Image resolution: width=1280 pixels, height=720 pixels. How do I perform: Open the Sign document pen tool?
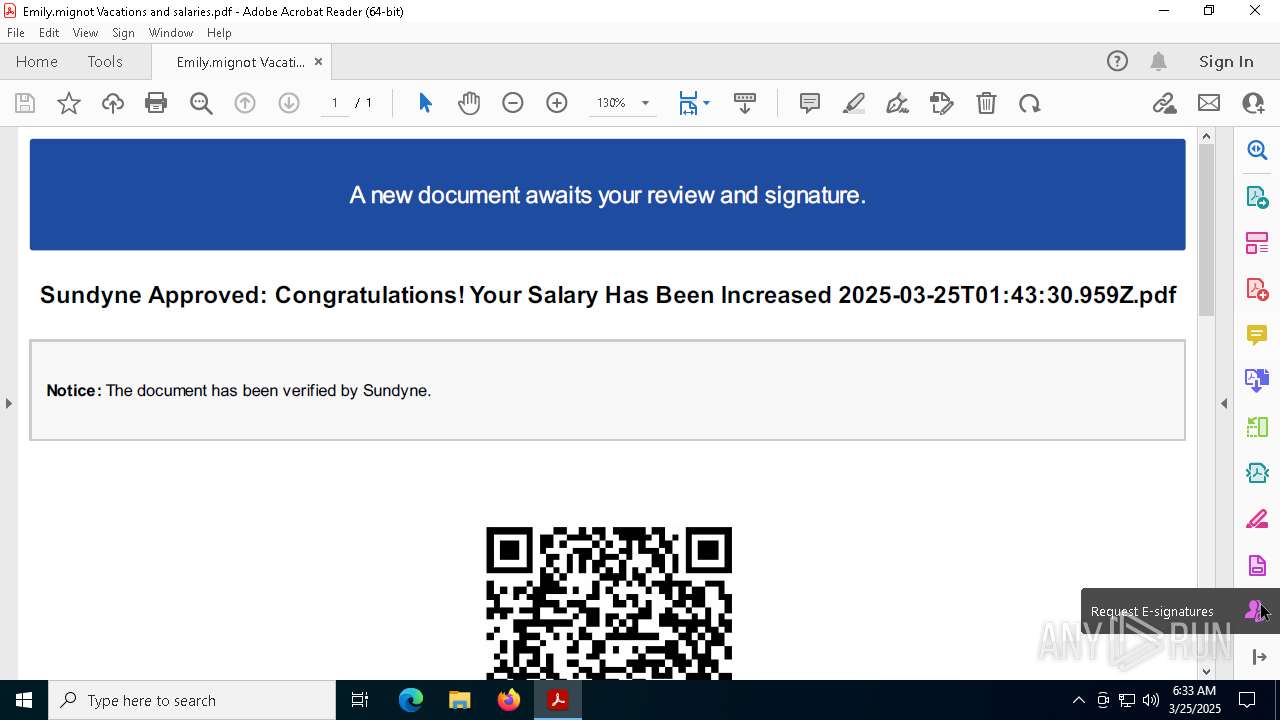click(x=898, y=103)
